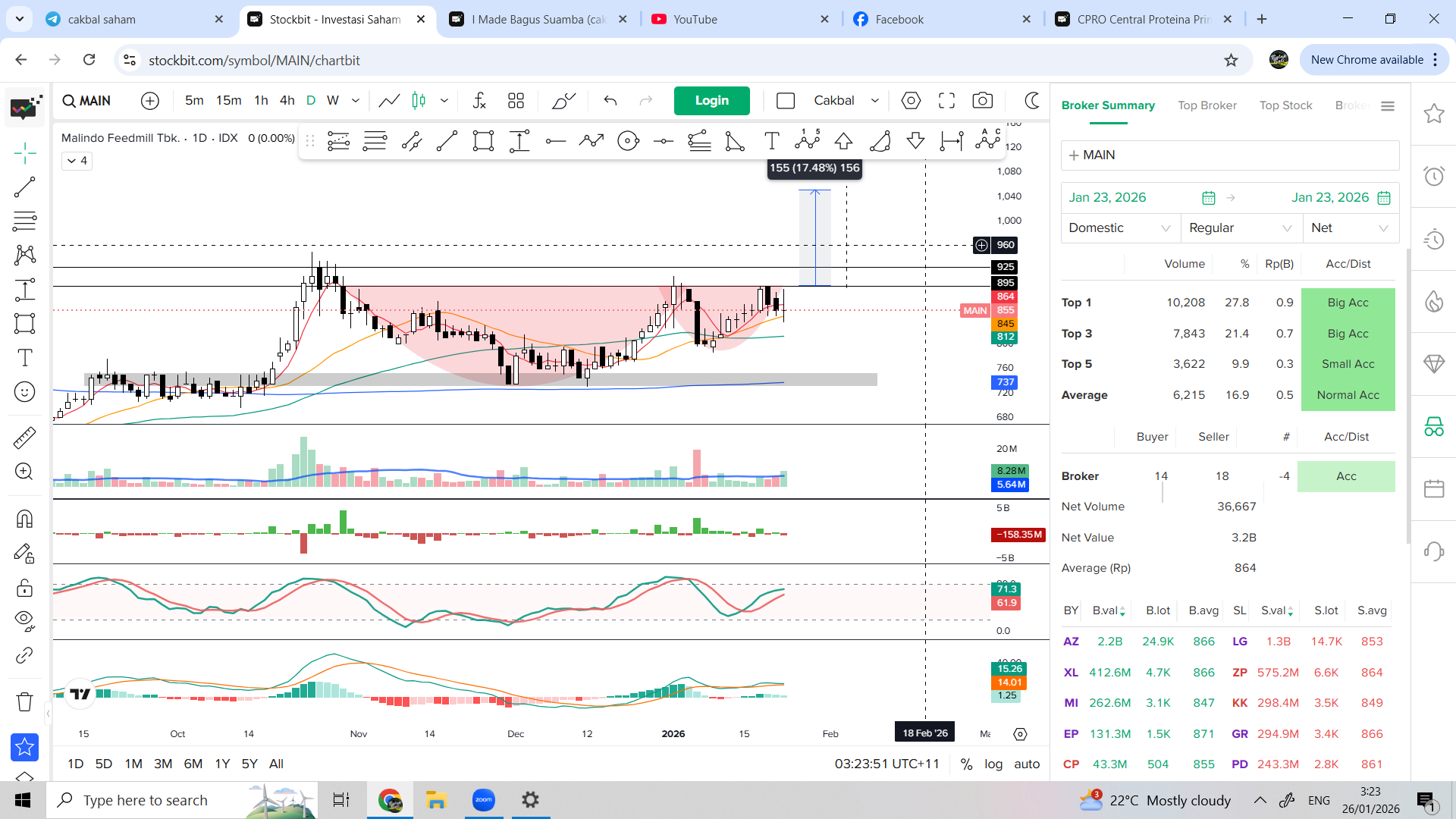This screenshot has width=1456, height=819.
Task: Click the green Login button
Action: (x=711, y=100)
